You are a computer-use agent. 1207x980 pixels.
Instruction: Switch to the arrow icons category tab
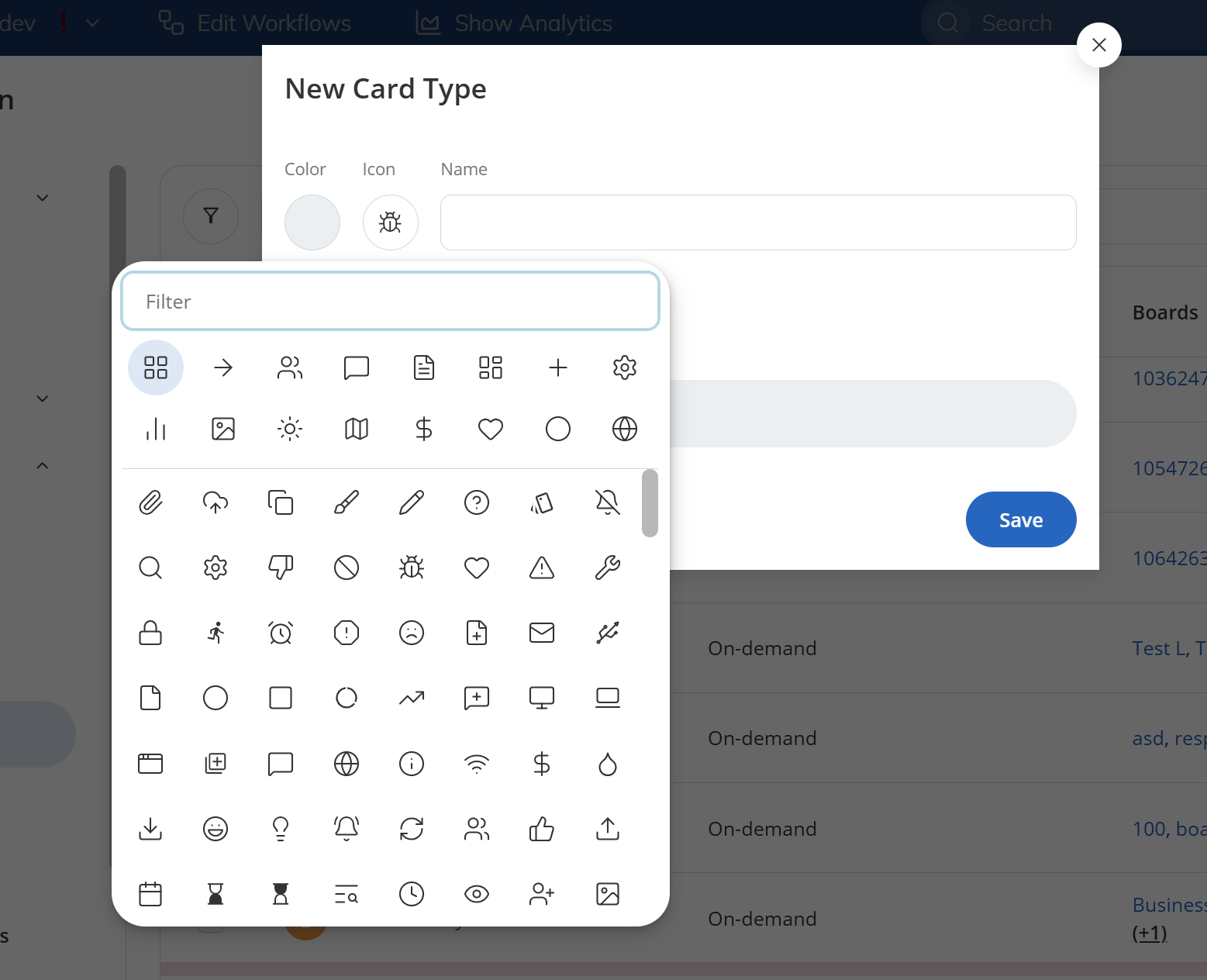tap(223, 367)
